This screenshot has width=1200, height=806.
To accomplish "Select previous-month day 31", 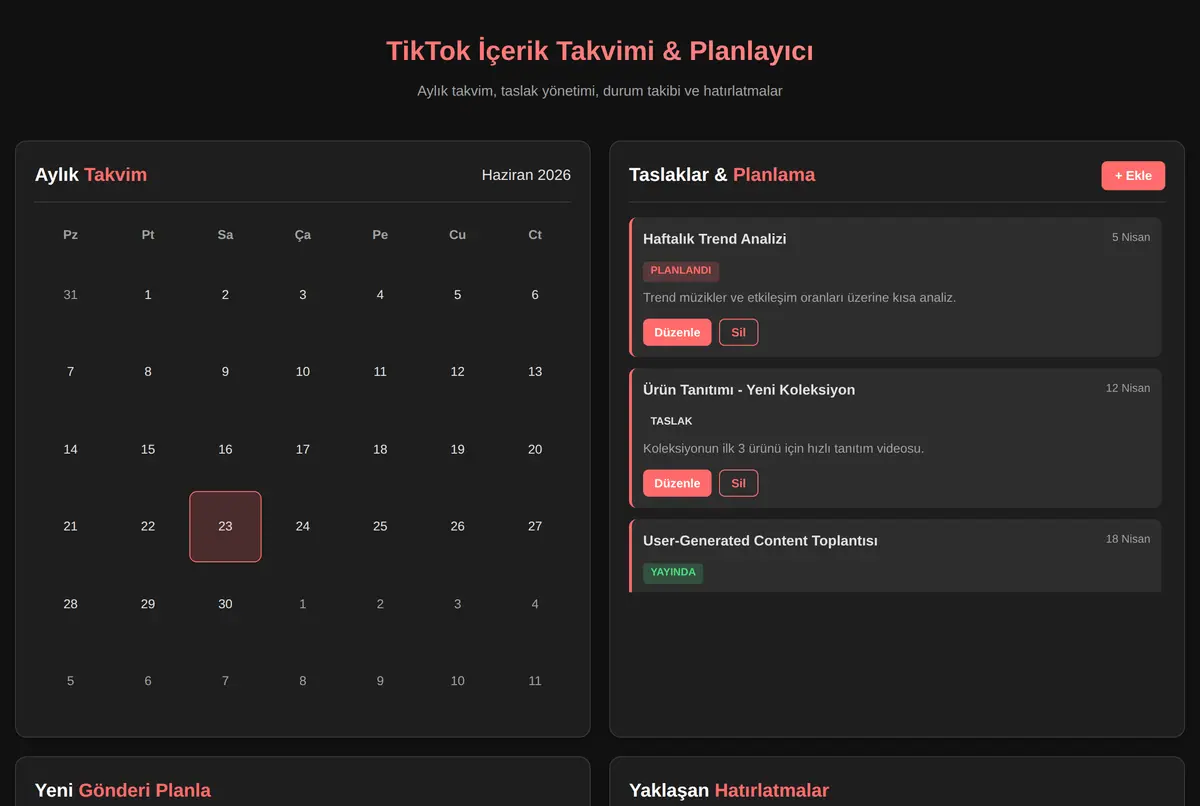I will click(x=70, y=294).
